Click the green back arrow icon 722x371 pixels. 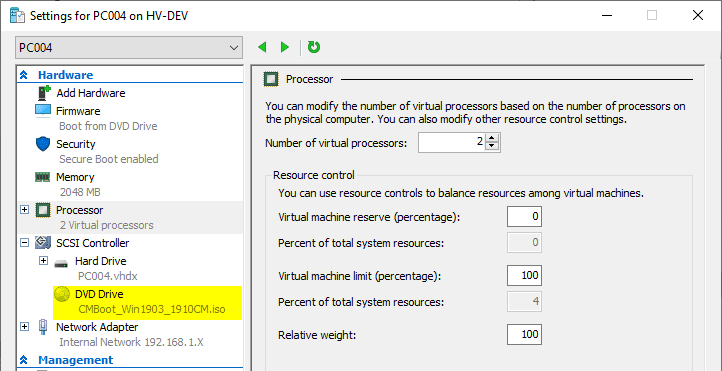(x=262, y=47)
